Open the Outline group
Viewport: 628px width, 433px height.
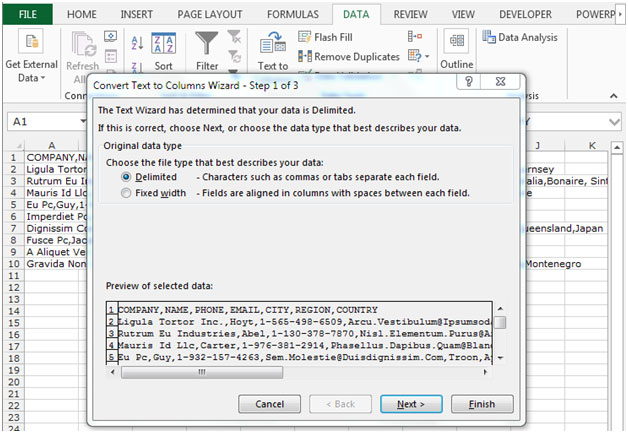point(457,50)
